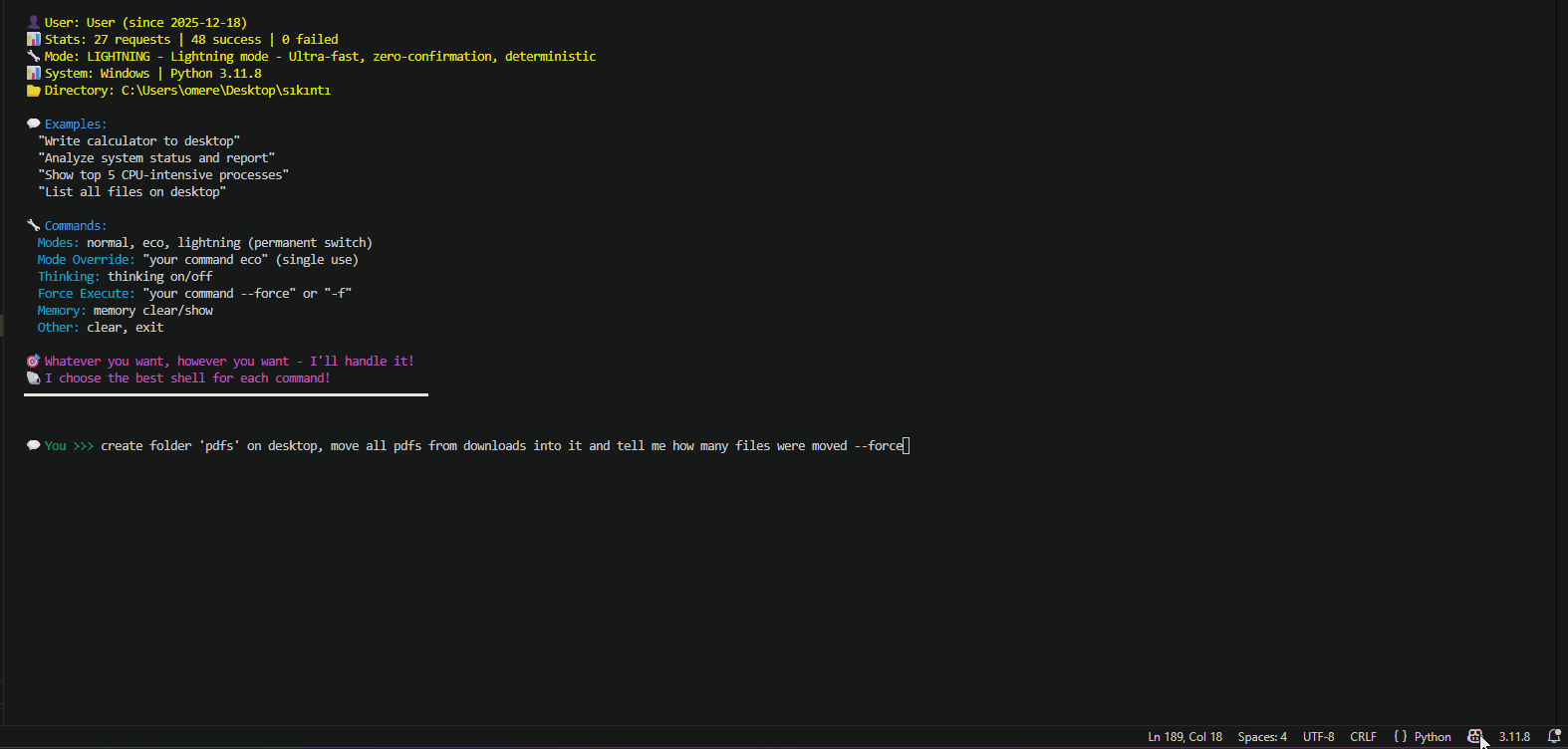This screenshot has height=749, width=1568.
Task: Click 'Python 3.11.8' in System line
Action: (216, 74)
